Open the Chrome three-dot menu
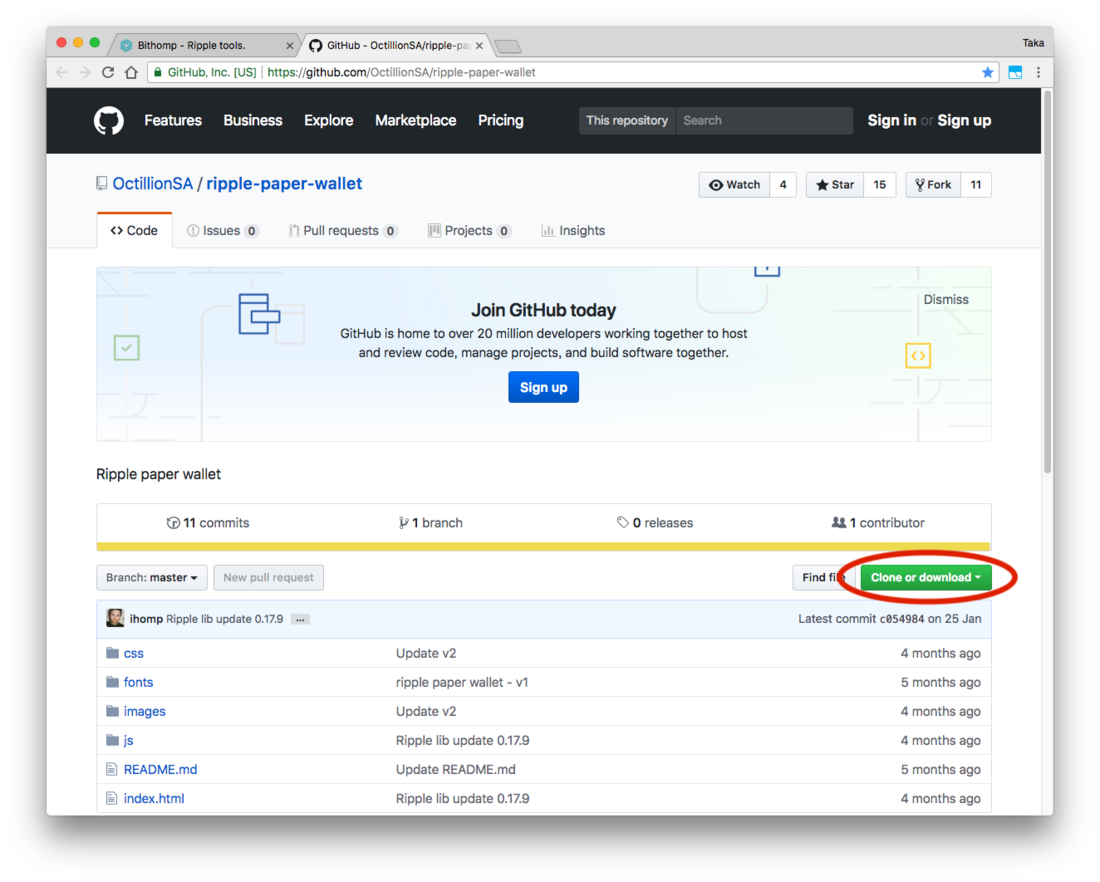 coord(1038,72)
